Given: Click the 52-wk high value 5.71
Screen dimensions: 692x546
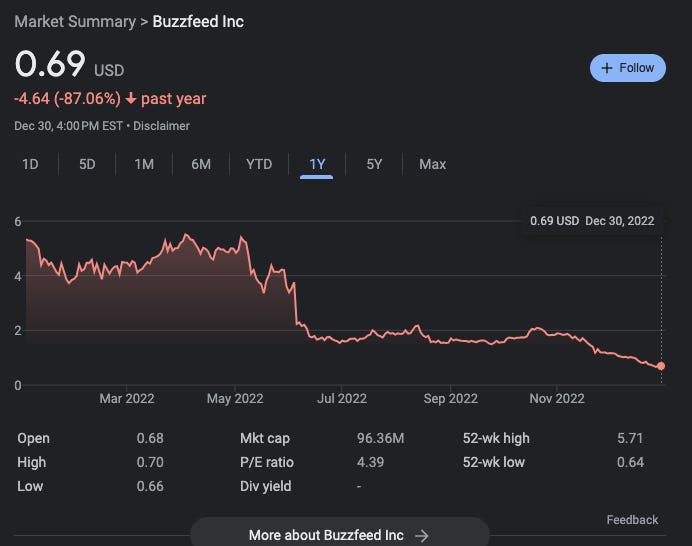Looking at the screenshot, I should click(630, 438).
